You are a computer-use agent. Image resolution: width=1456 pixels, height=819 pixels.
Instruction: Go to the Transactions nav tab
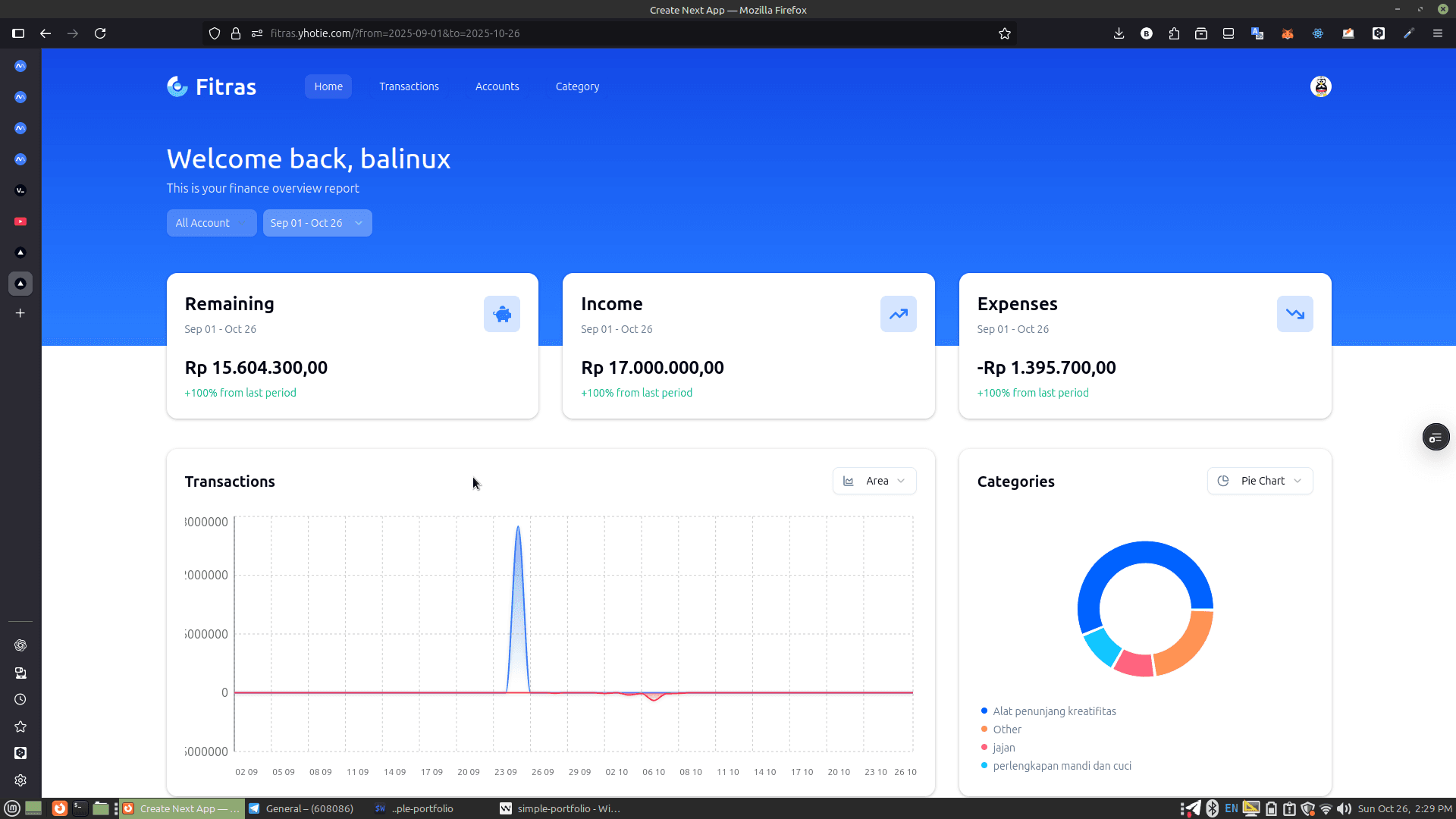(x=409, y=86)
